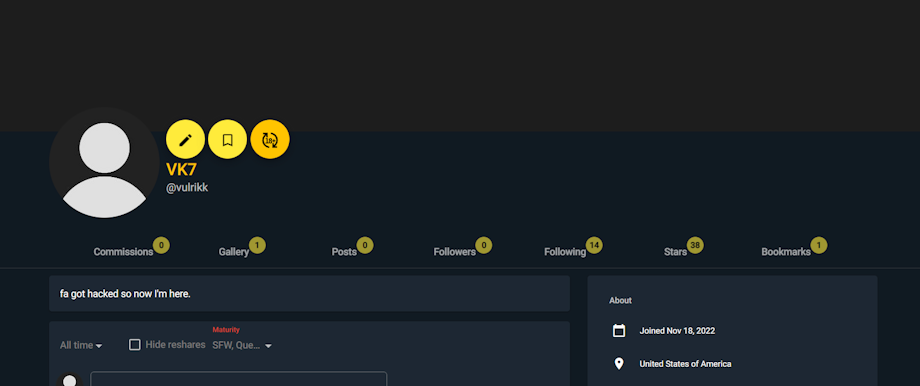Open the Gallery tab
Viewport: 920px width, 386px height.
coord(234,252)
